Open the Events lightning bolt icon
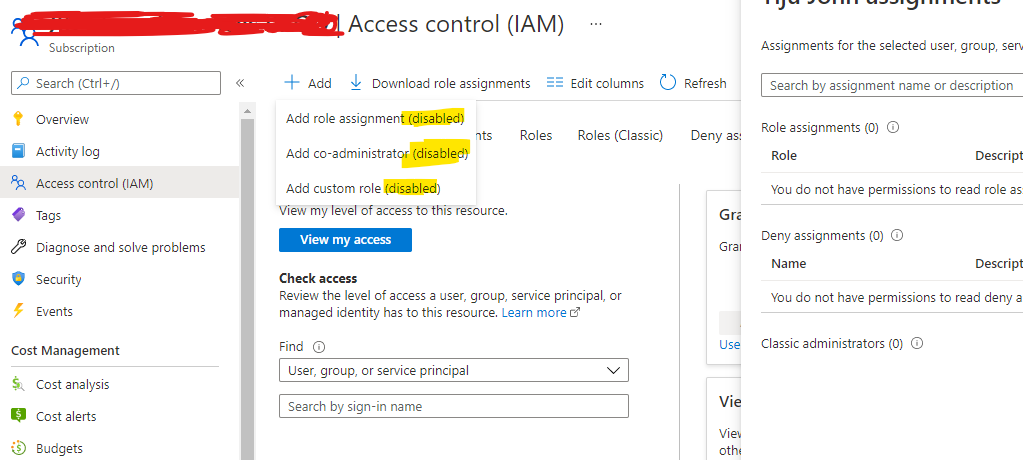The width and height of the screenshot is (1023, 460). (18, 311)
